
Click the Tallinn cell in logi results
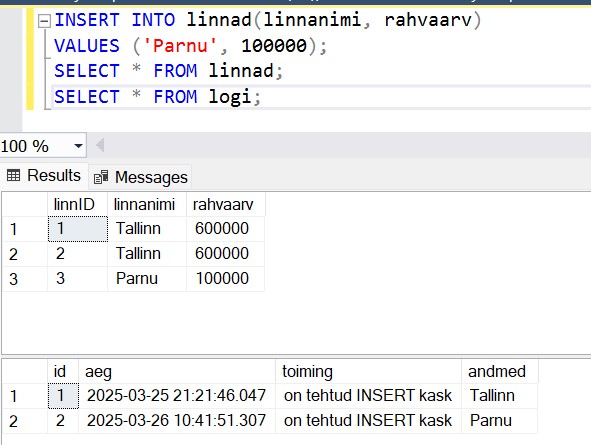(x=500, y=396)
